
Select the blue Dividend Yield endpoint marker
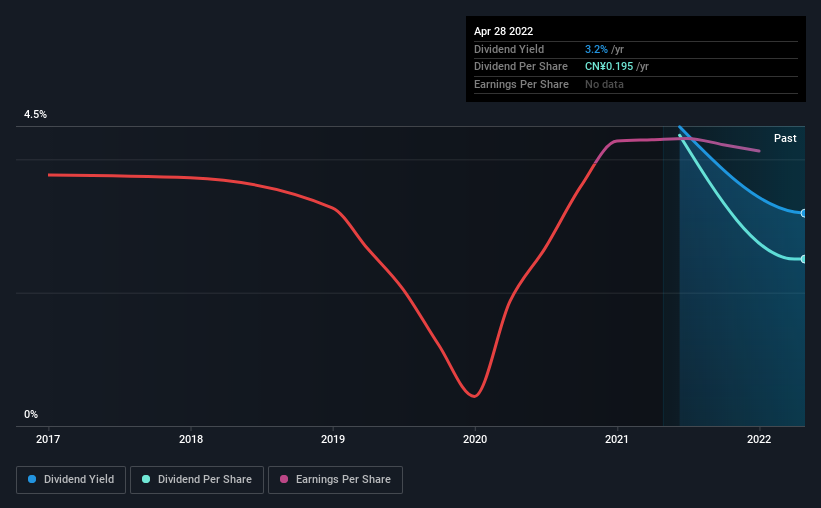point(803,213)
